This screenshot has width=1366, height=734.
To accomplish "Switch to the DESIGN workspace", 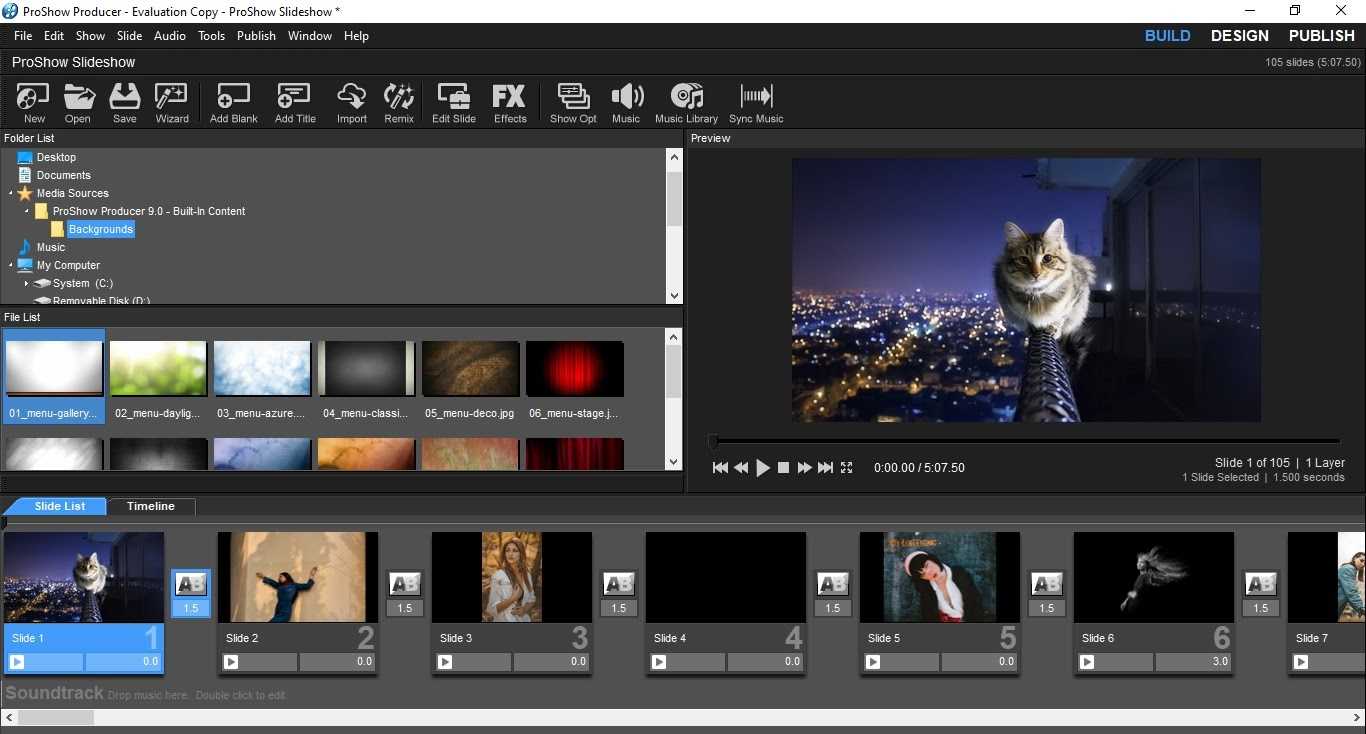I will pos(1239,36).
